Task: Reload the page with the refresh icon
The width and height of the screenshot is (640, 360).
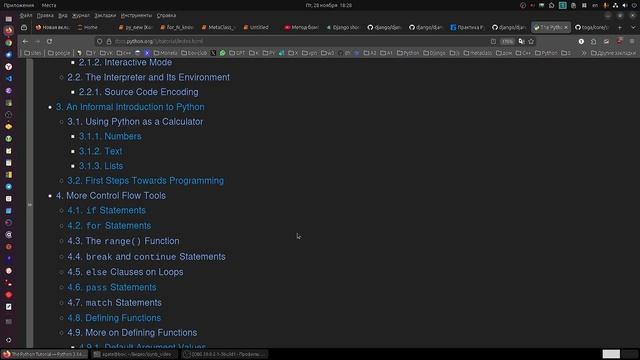Action: (x=49, y=41)
